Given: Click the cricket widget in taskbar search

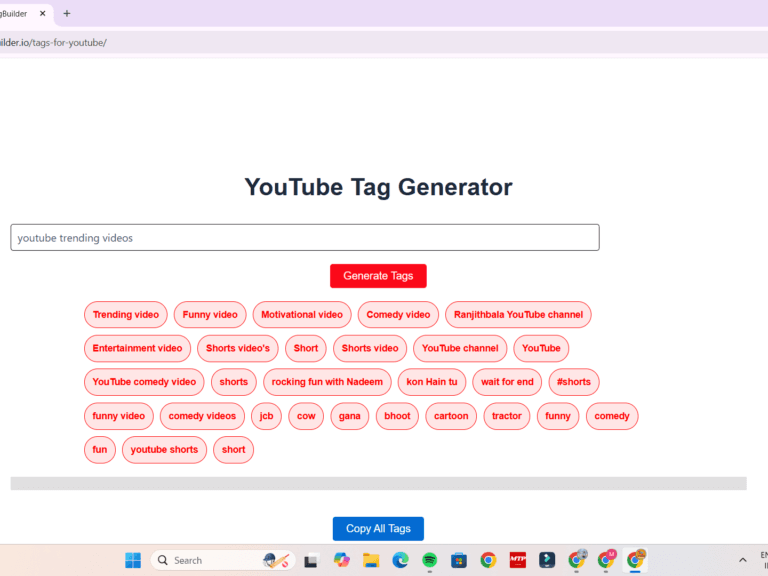Looking at the screenshot, I should pos(276,560).
